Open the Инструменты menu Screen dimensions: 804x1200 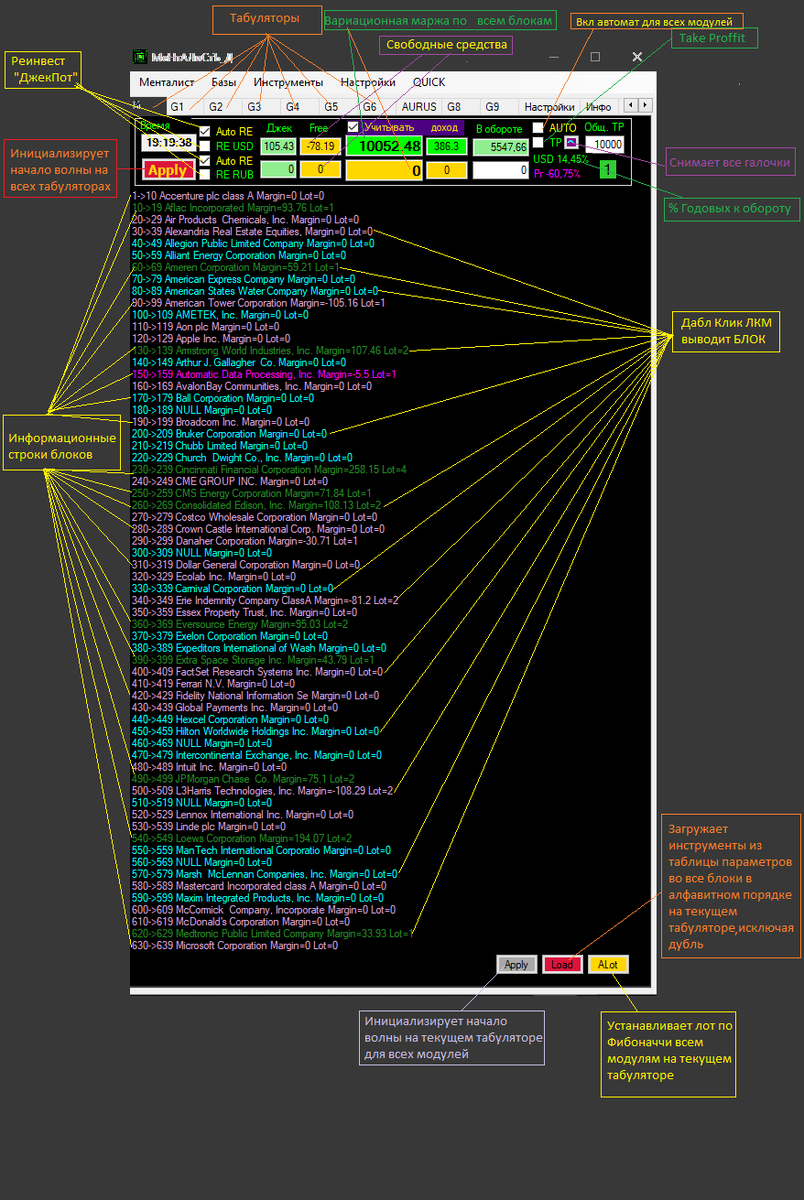pos(288,82)
